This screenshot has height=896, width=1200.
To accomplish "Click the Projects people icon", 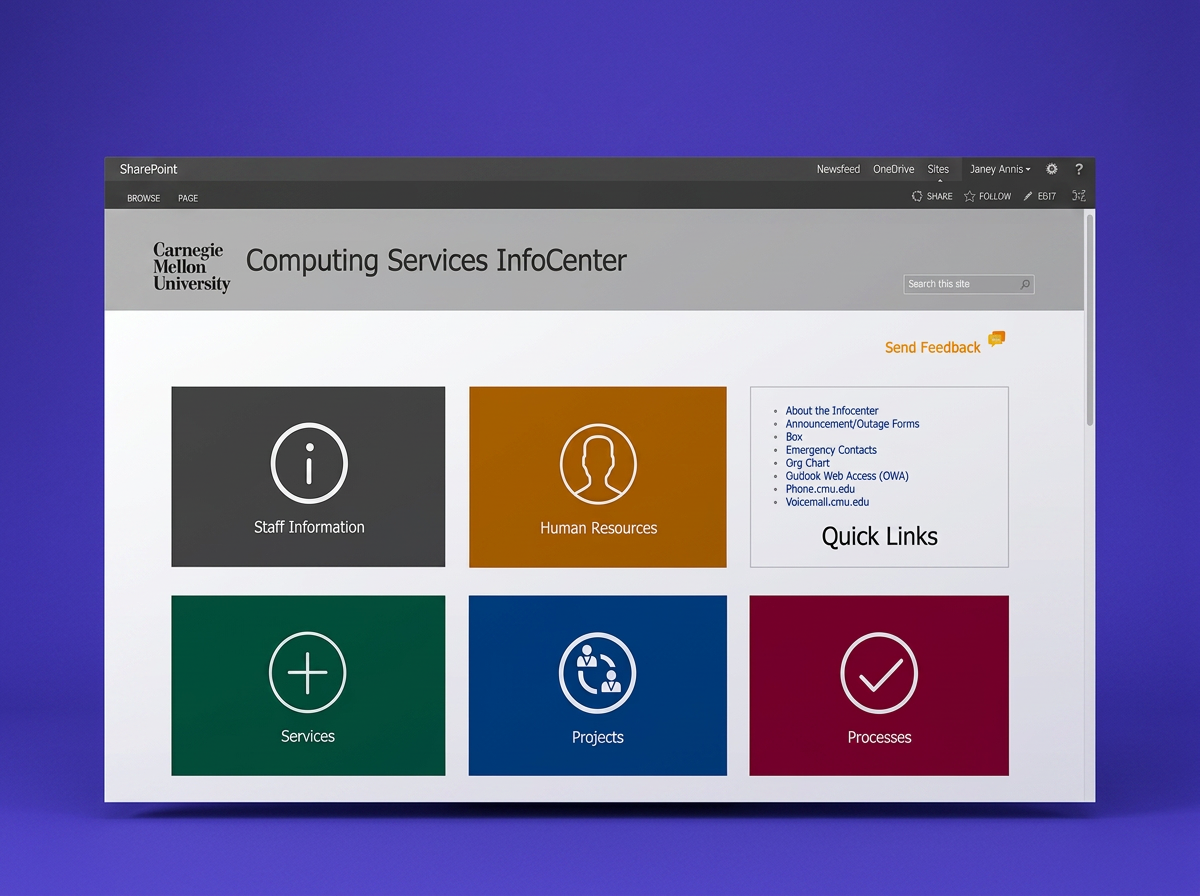I will coord(597,672).
